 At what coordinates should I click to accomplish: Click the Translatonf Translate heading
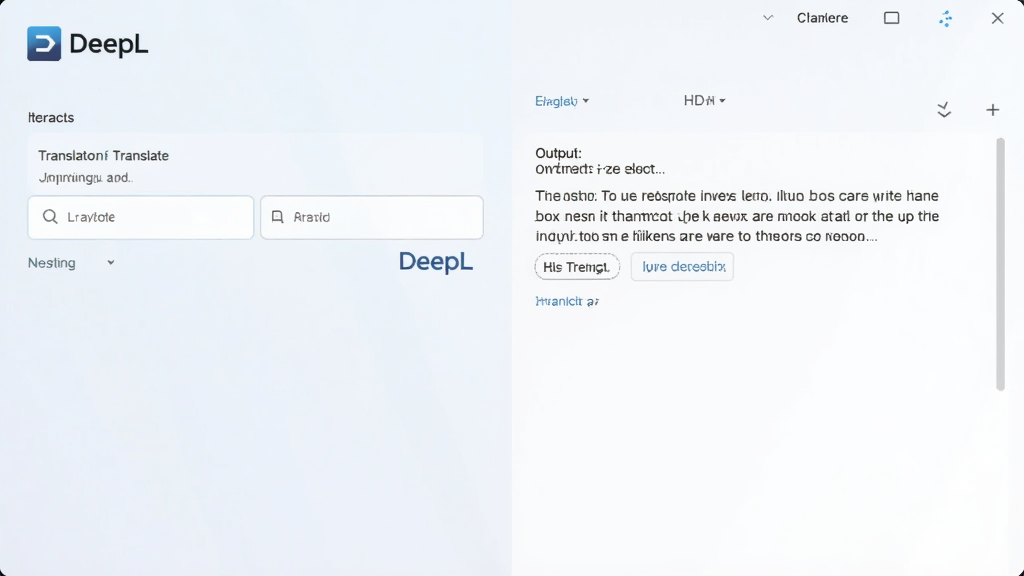click(x=103, y=155)
